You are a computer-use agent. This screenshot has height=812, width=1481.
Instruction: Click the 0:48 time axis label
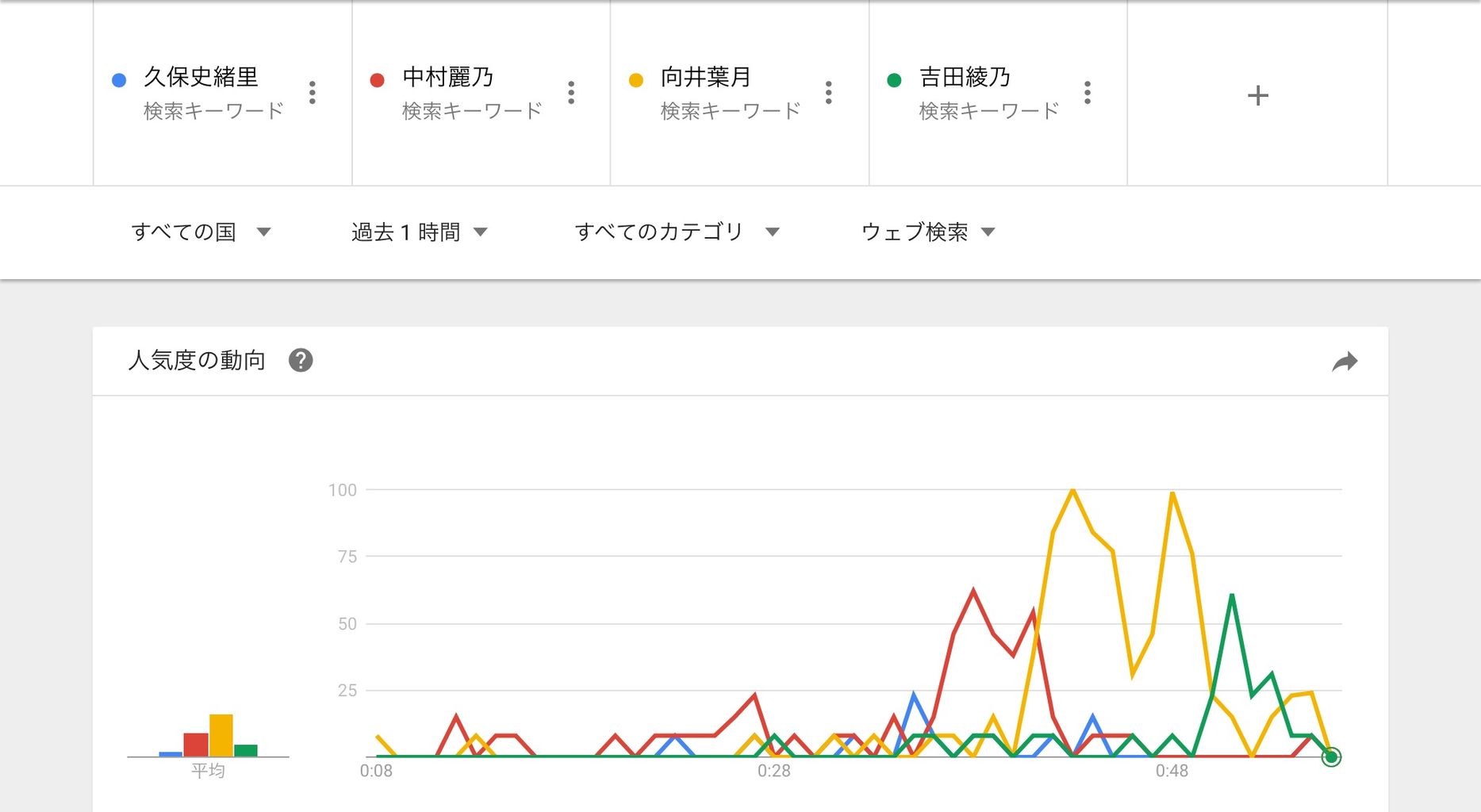click(x=1172, y=771)
